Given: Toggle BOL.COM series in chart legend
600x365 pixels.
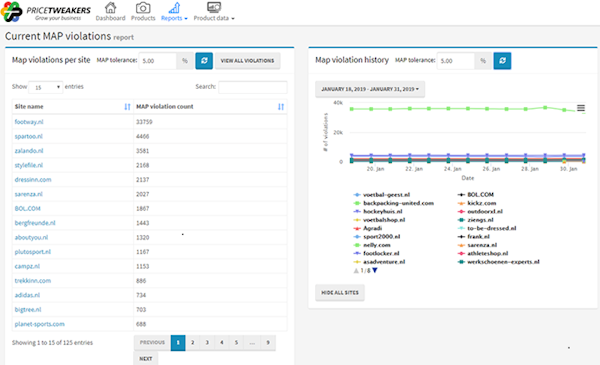Looking at the screenshot, I should [476, 195].
